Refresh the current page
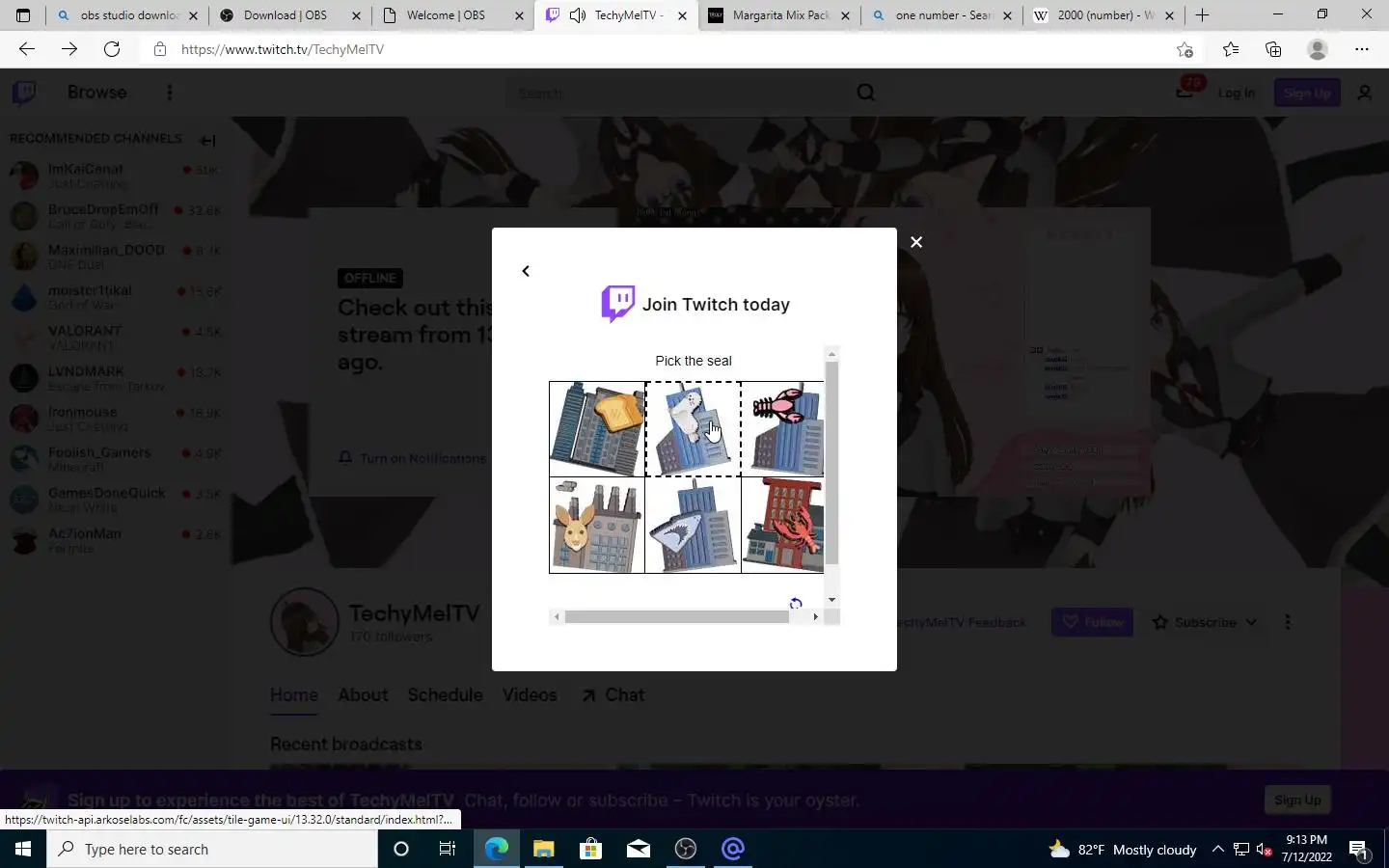The height and width of the screenshot is (868, 1389). pos(112,49)
